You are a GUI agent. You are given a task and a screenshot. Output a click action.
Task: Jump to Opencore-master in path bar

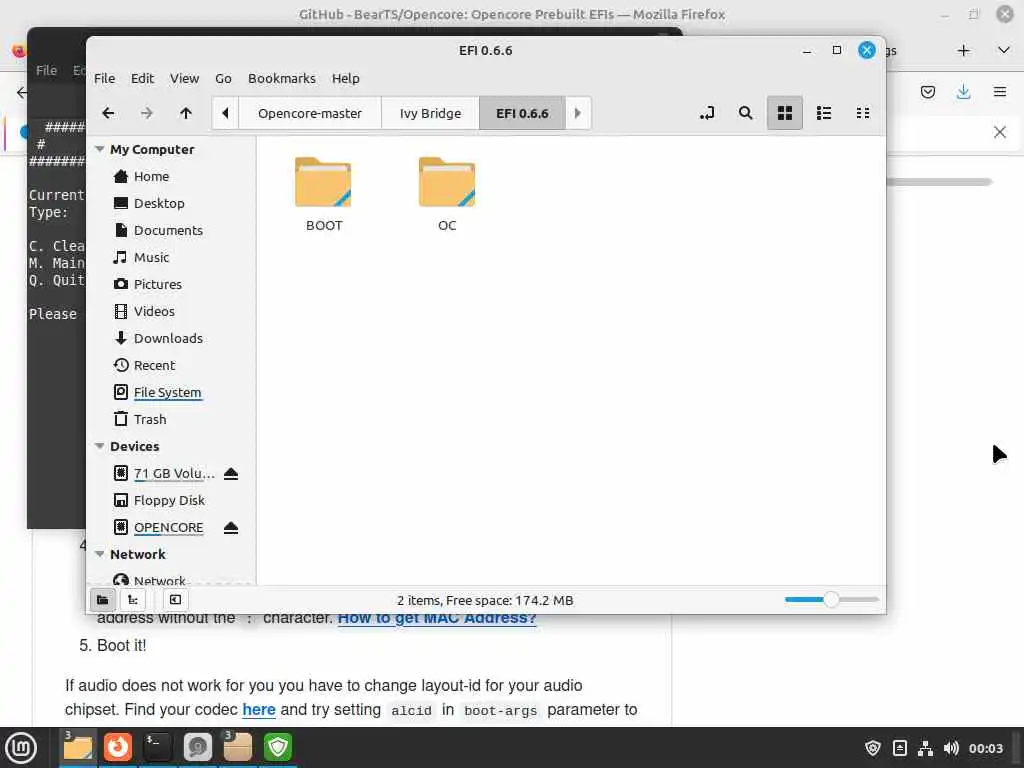(x=310, y=113)
